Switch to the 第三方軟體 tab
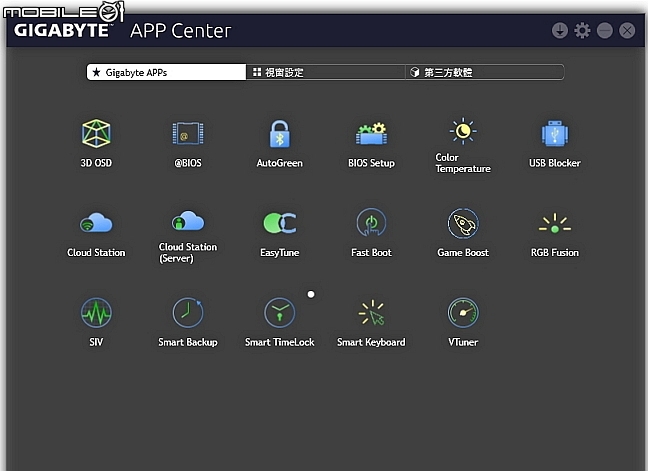This screenshot has width=648, height=471. pos(484,72)
